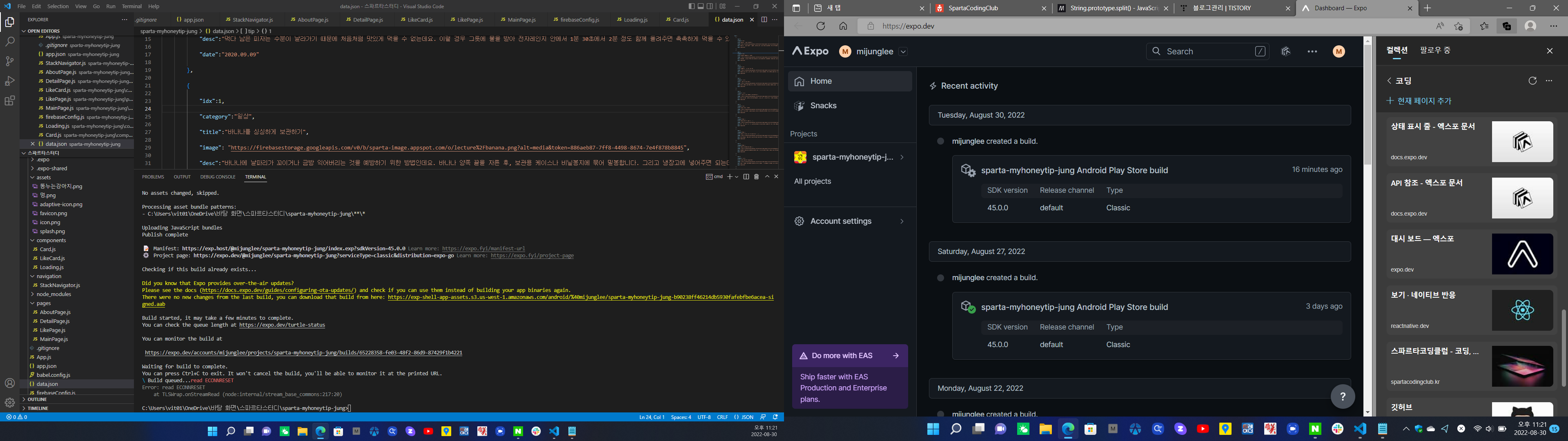Screen dimensions: 1568x441
Task: Click the Ln 24, Col 1 status item
Action: [x=651, y=417]
